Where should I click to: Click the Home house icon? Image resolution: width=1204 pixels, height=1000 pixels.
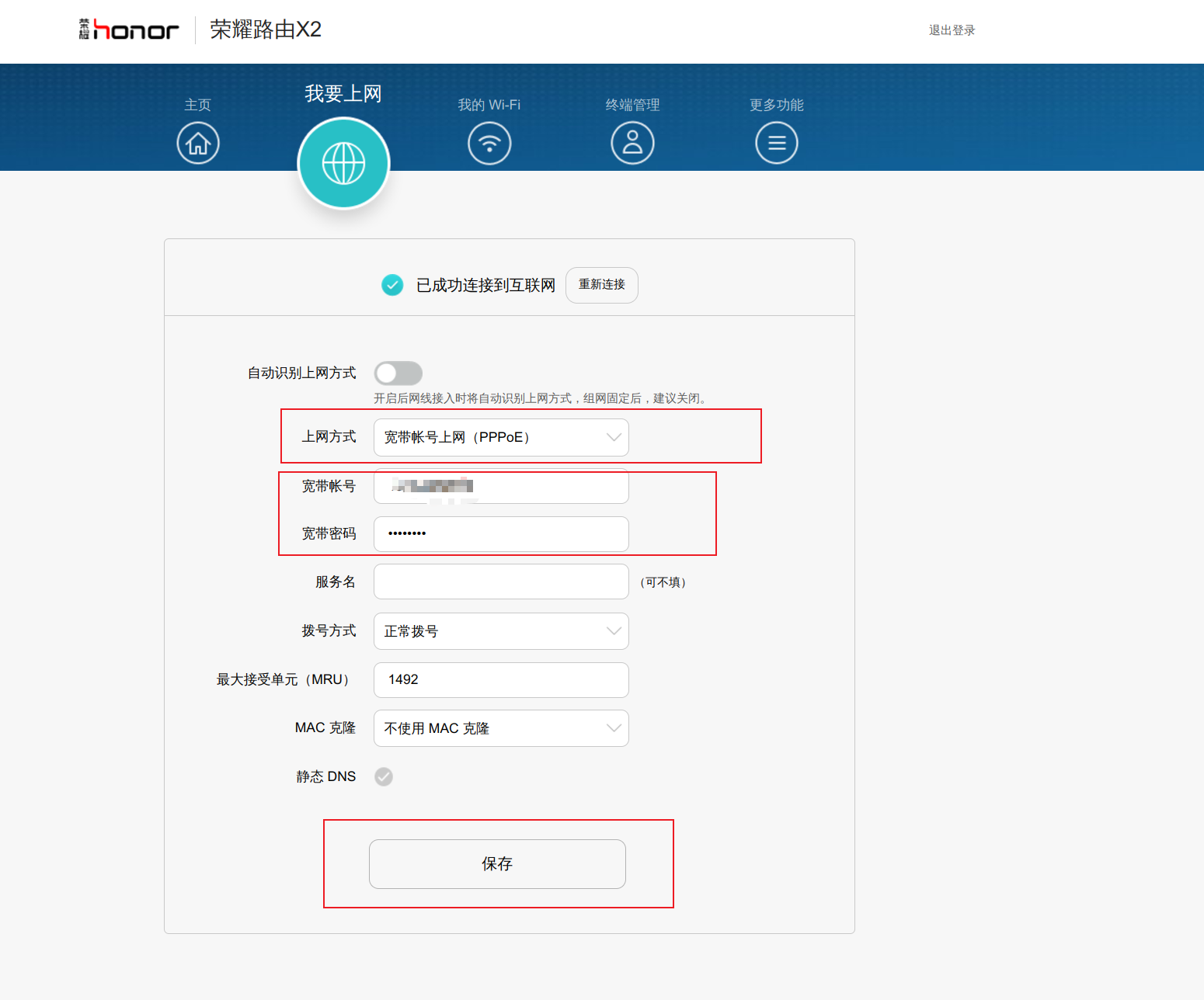tap(198, 144)
